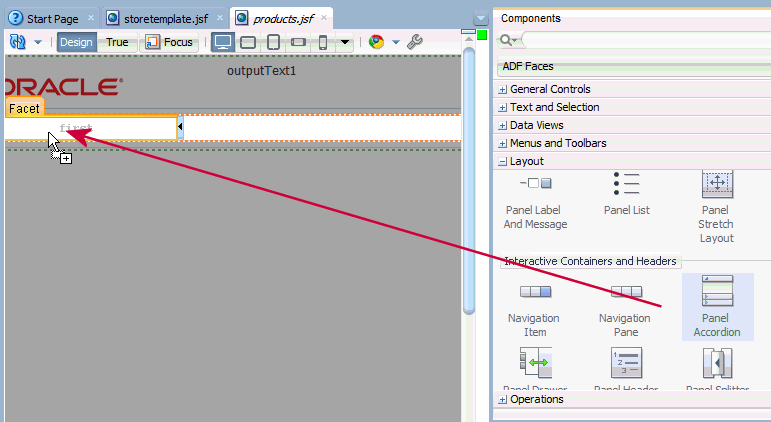The height and width of the screenshot is (422, 771).
Task: Open the wrench settings icon
Action: [415, 42]
